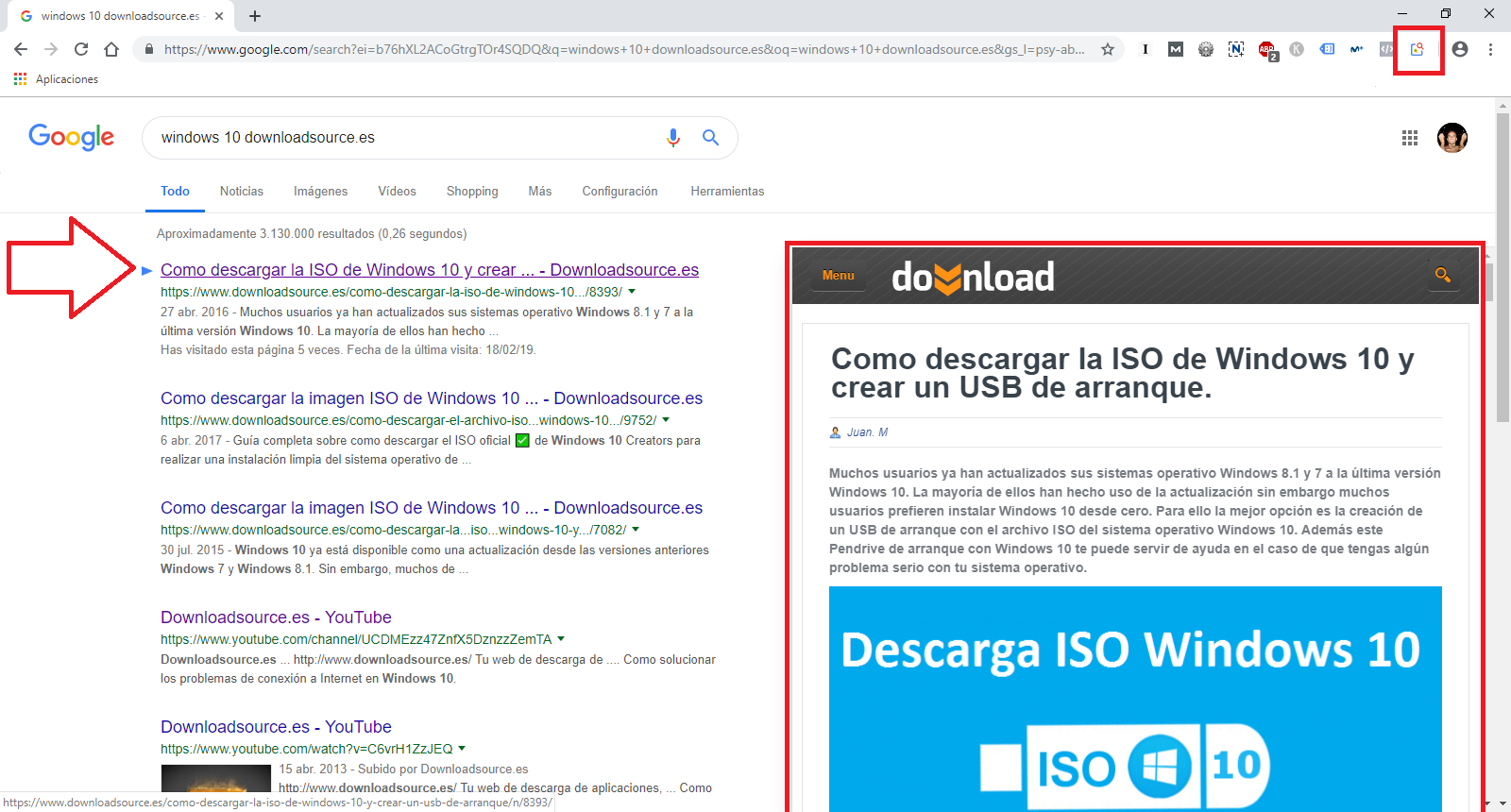This screenshot has width=1511, height=812.
Task: Open the browser home page
Action: (x=111, y=49)
